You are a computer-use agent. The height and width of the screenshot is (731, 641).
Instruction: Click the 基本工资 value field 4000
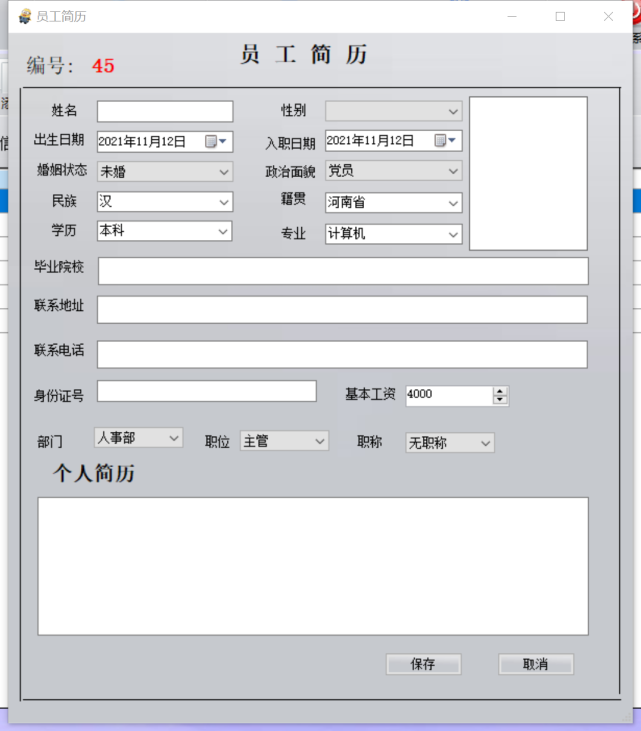coord(448,395)
